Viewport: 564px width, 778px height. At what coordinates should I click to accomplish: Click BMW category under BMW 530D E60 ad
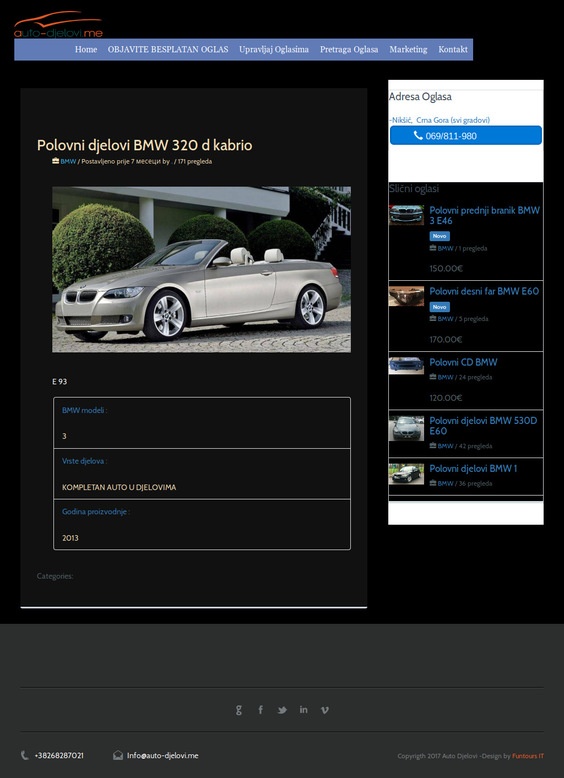point(445,446)
